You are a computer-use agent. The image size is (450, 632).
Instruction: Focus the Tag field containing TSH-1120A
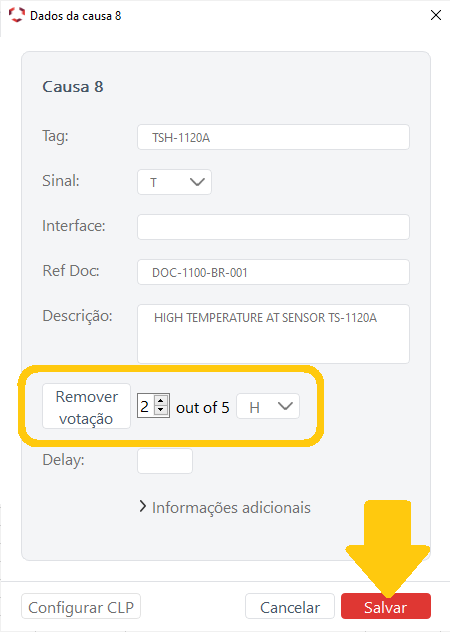[x=273, y=137]
